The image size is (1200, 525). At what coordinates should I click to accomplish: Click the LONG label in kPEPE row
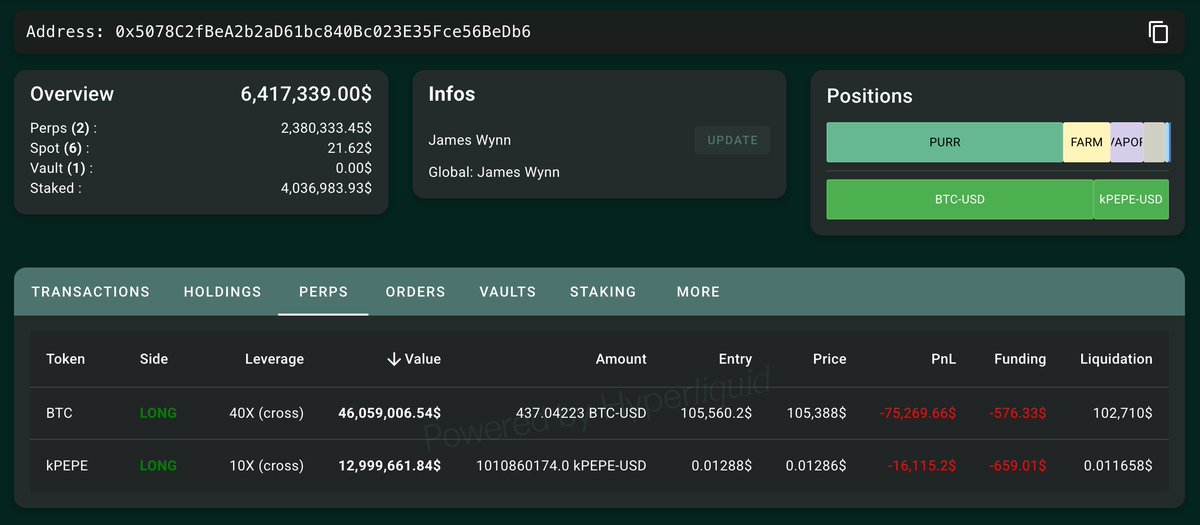pyautogui.click(x=158, y=466)
